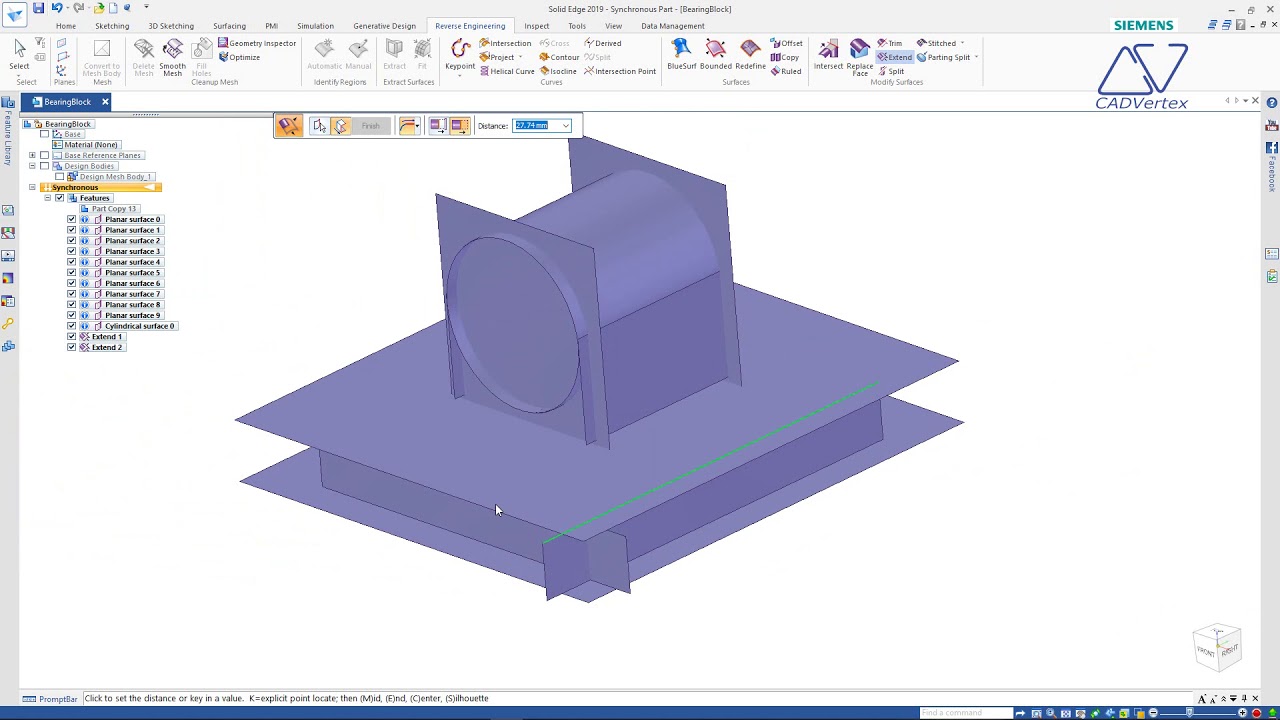This screenshot has width=1280, height=720.
Task: Select the Derived curve tool
Action: click(x=603, y=43)
